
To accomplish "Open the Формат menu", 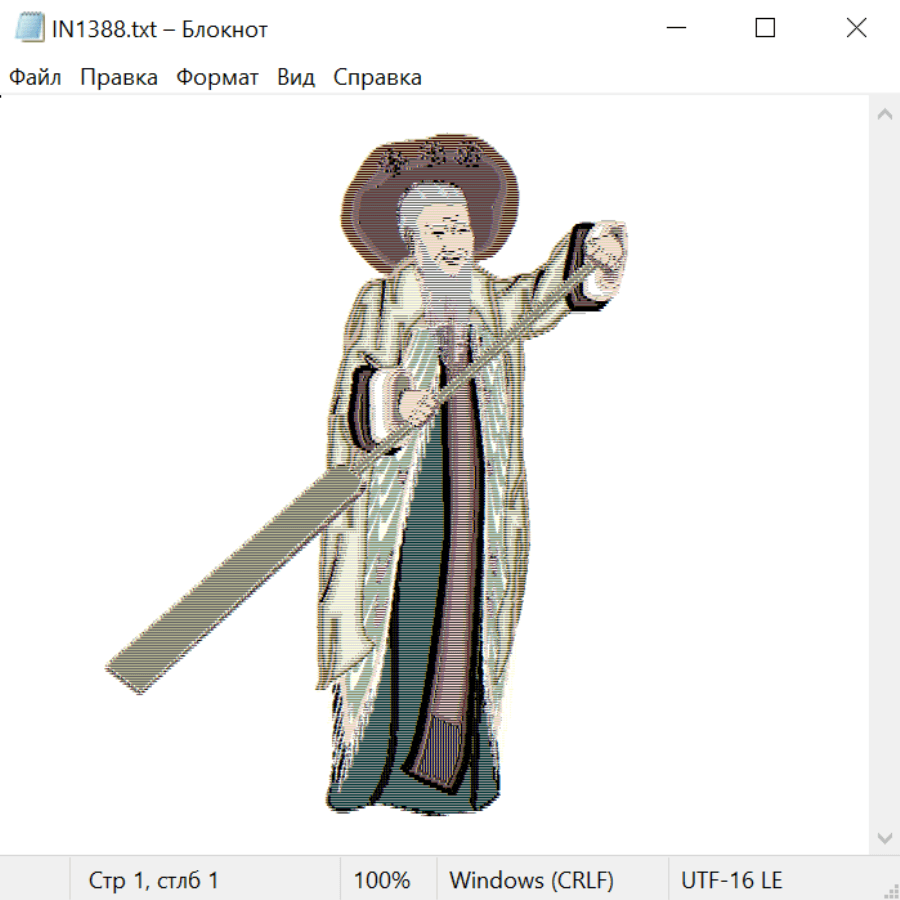I will (217, 78).
